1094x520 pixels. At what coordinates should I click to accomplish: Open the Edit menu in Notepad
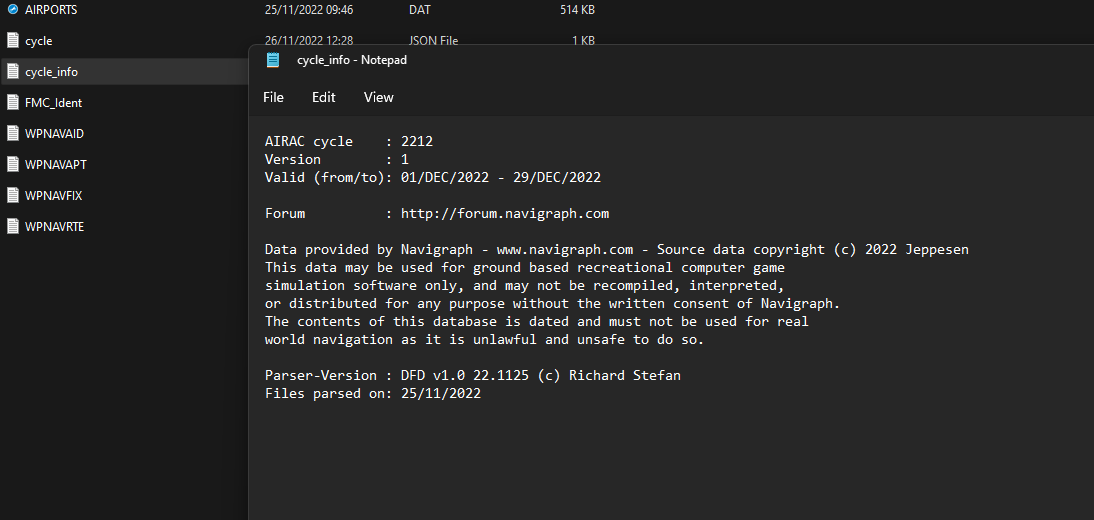[x=323, y=97]
